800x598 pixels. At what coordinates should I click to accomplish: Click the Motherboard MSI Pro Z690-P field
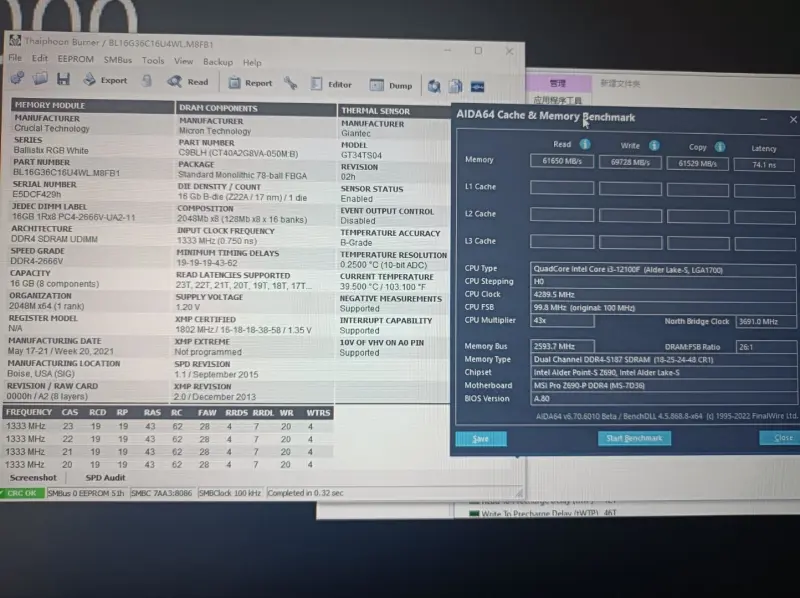click(x=663, y=386)
